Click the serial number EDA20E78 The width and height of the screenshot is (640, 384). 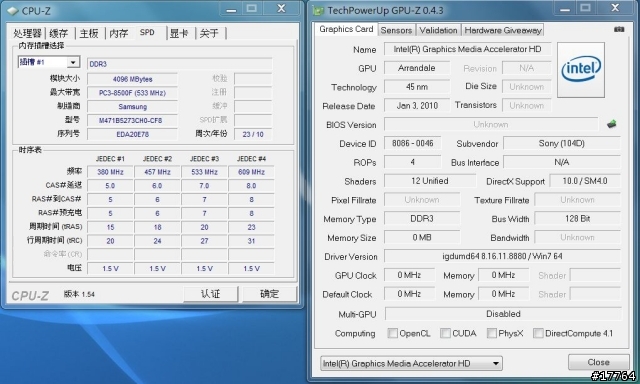132,134
